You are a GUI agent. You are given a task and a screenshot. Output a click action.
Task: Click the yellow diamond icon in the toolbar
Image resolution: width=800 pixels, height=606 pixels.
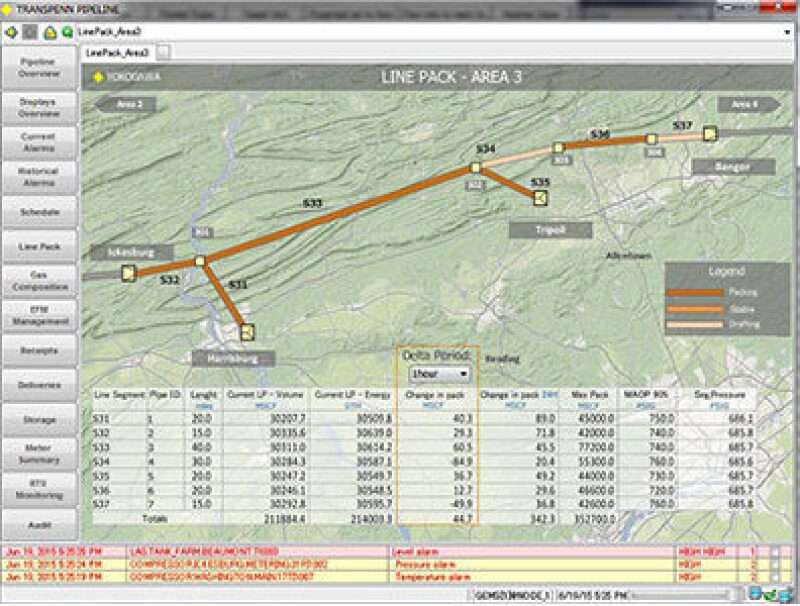[11, 32]
